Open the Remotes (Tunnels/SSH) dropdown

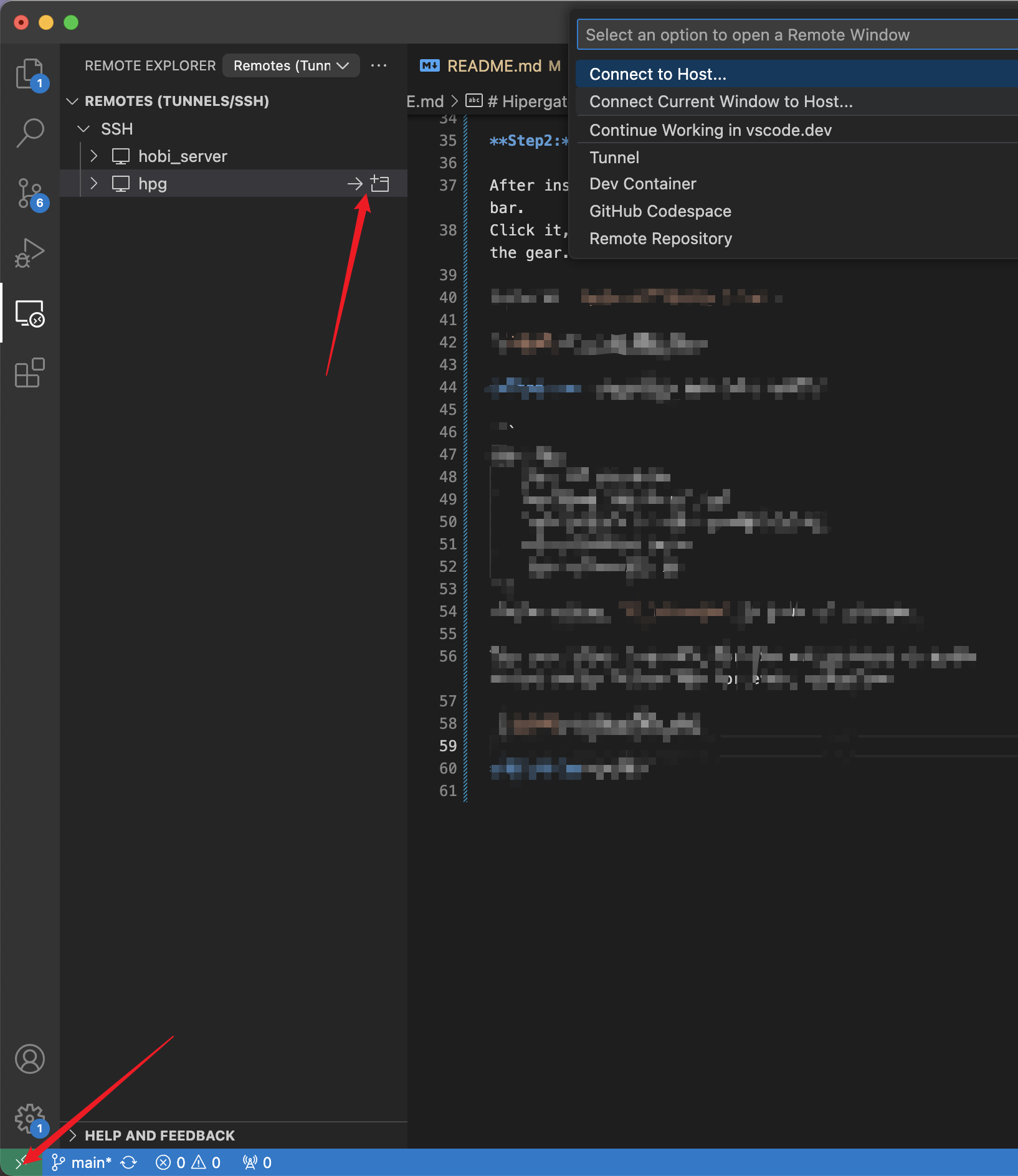click(x=291, y=65)
